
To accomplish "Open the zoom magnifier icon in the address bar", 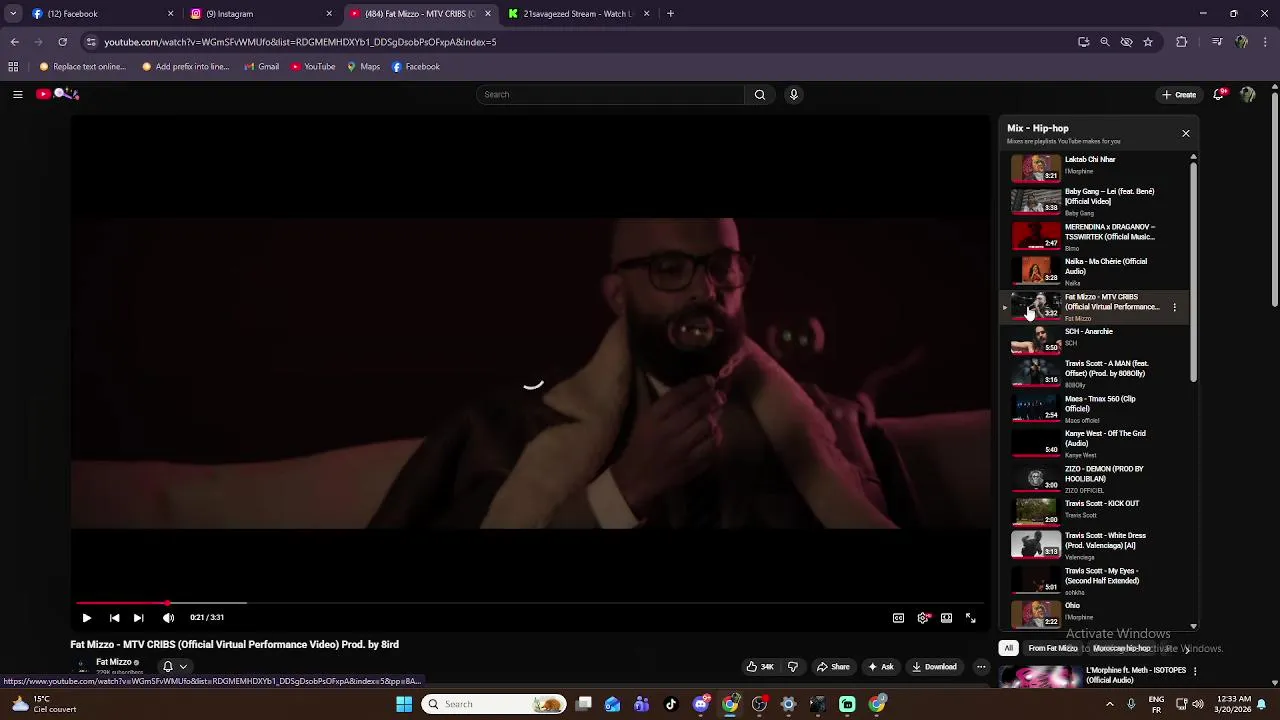I will 1105,42.
